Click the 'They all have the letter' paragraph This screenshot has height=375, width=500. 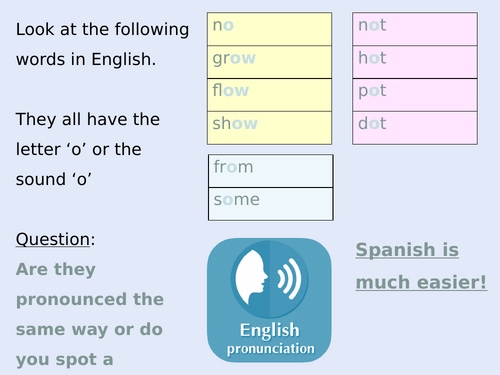88,149
